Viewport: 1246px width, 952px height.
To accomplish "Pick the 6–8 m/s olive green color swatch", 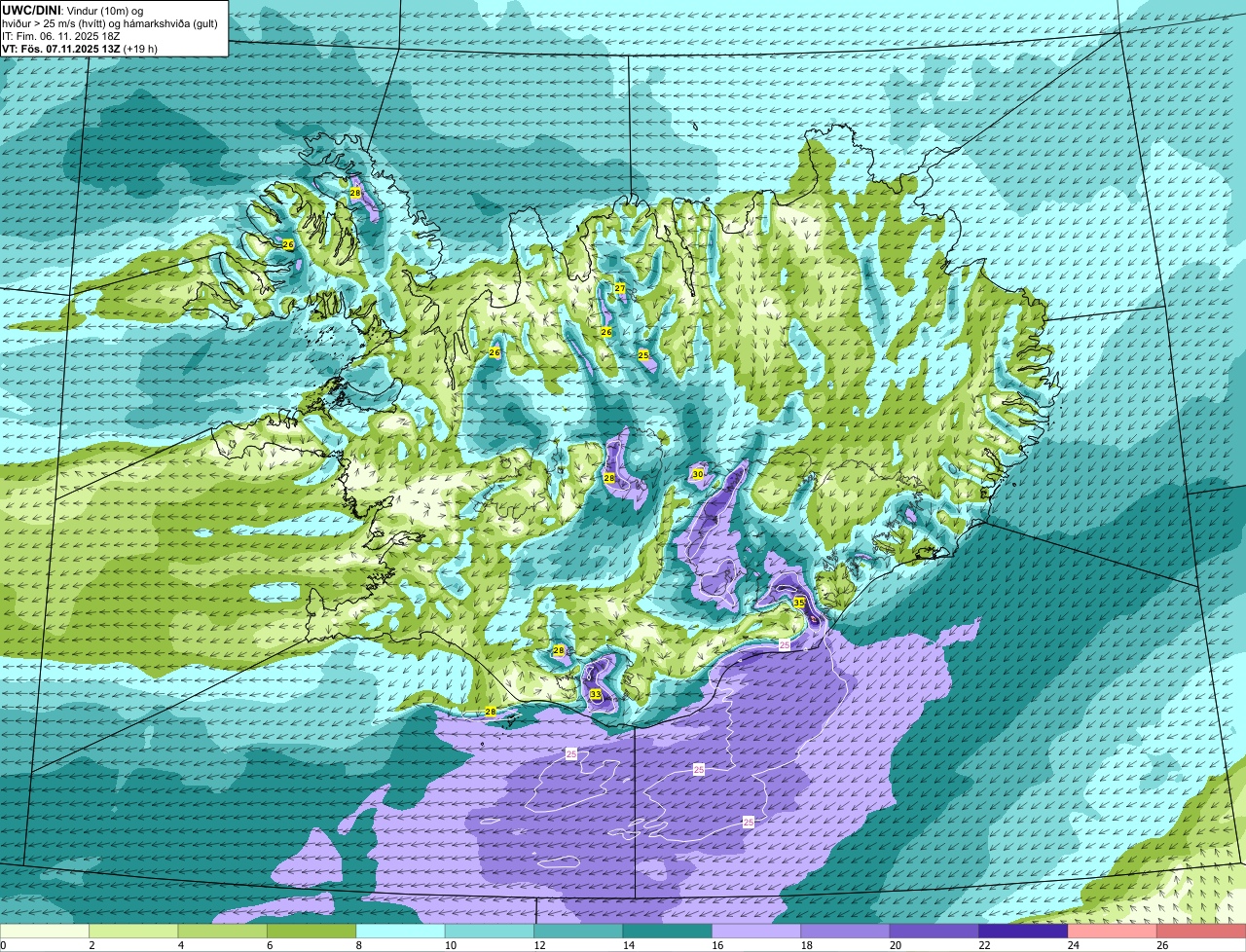I will [x=311, y=932].
